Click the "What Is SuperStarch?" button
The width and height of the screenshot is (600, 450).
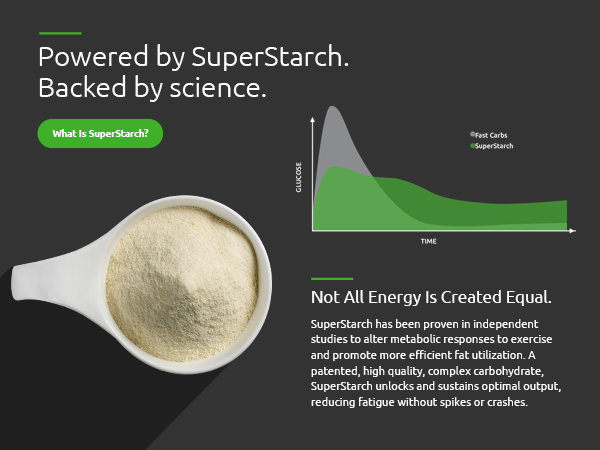pos(100,133)
